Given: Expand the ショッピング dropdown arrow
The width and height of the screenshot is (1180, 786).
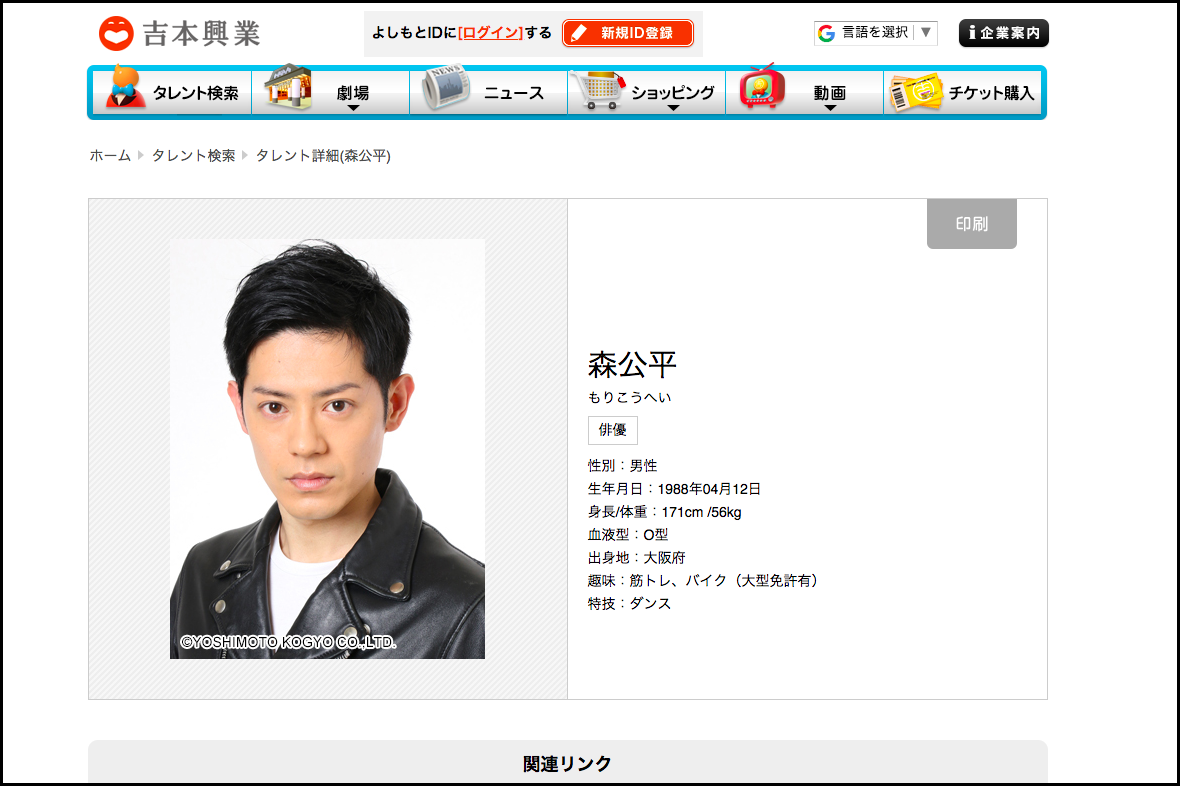Looking at the screenshot, I should (x=672, y=108).
